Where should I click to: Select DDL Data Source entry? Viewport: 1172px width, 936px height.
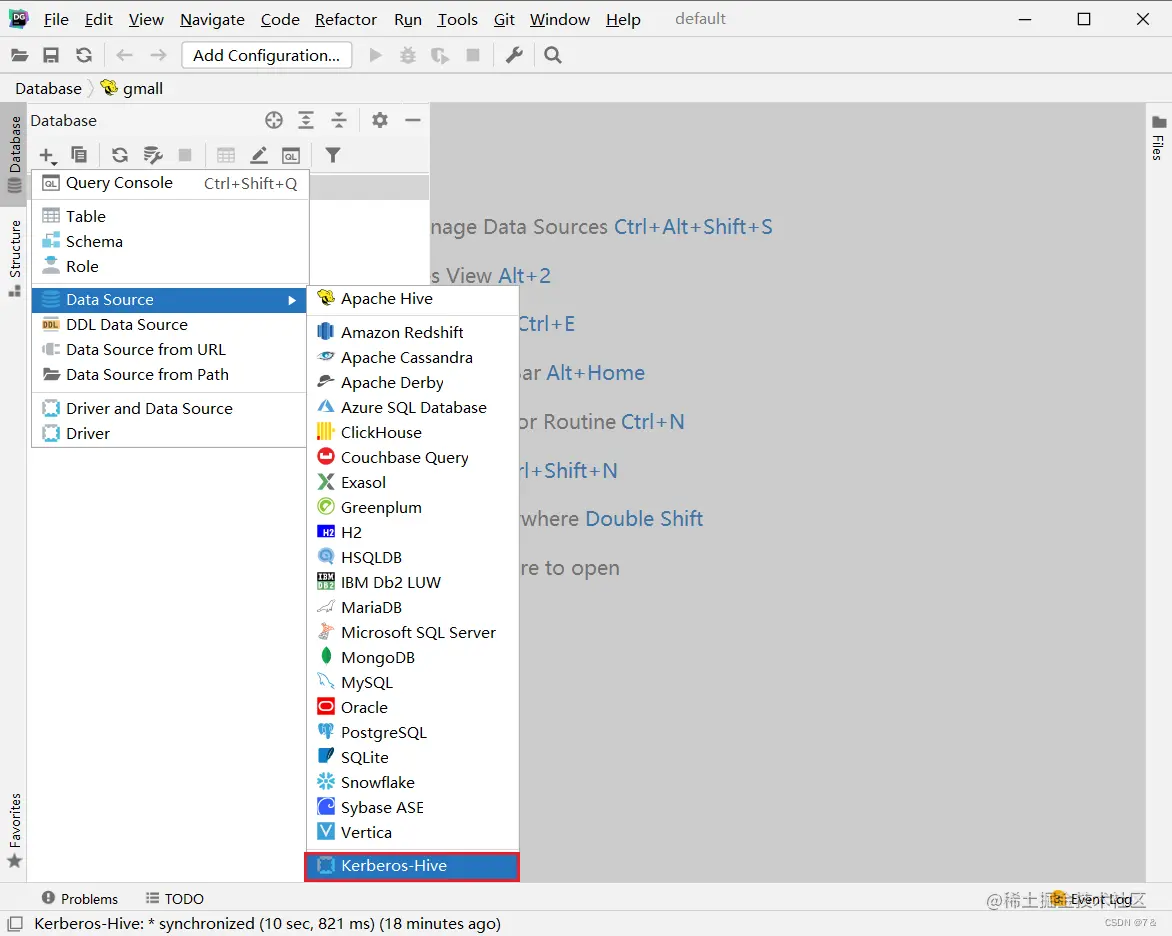point(170,324)
